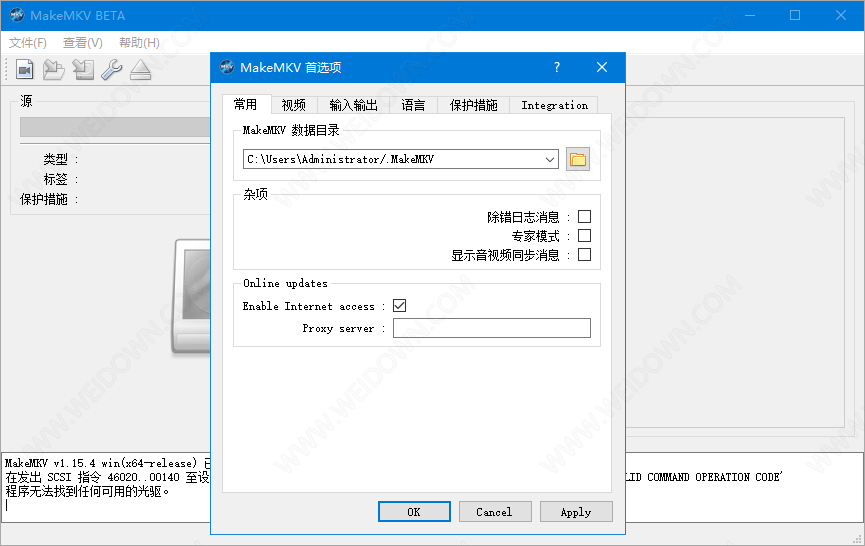Click the preferences dialog title bar icon
865x546 pixels.
pyautogui.click(x=227, y=67)
